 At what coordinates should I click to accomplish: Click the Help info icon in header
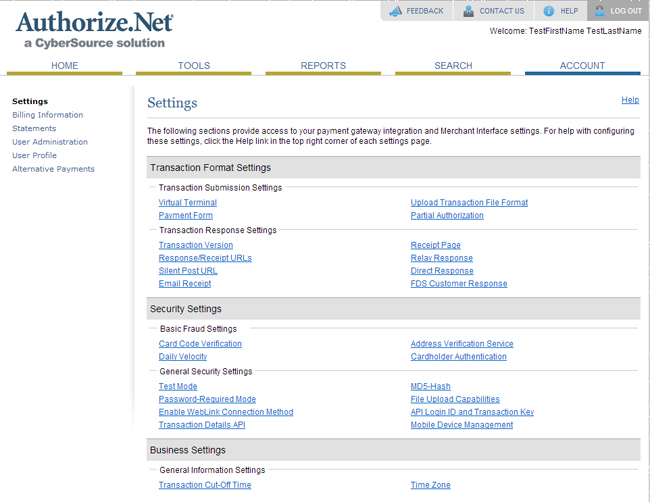(x=549, y=11)
